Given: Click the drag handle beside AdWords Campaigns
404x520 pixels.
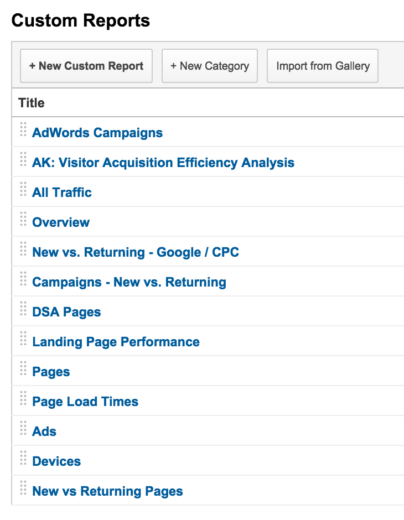Looking at the screenshot, I should pyautogui.click(x=23, y=129).
